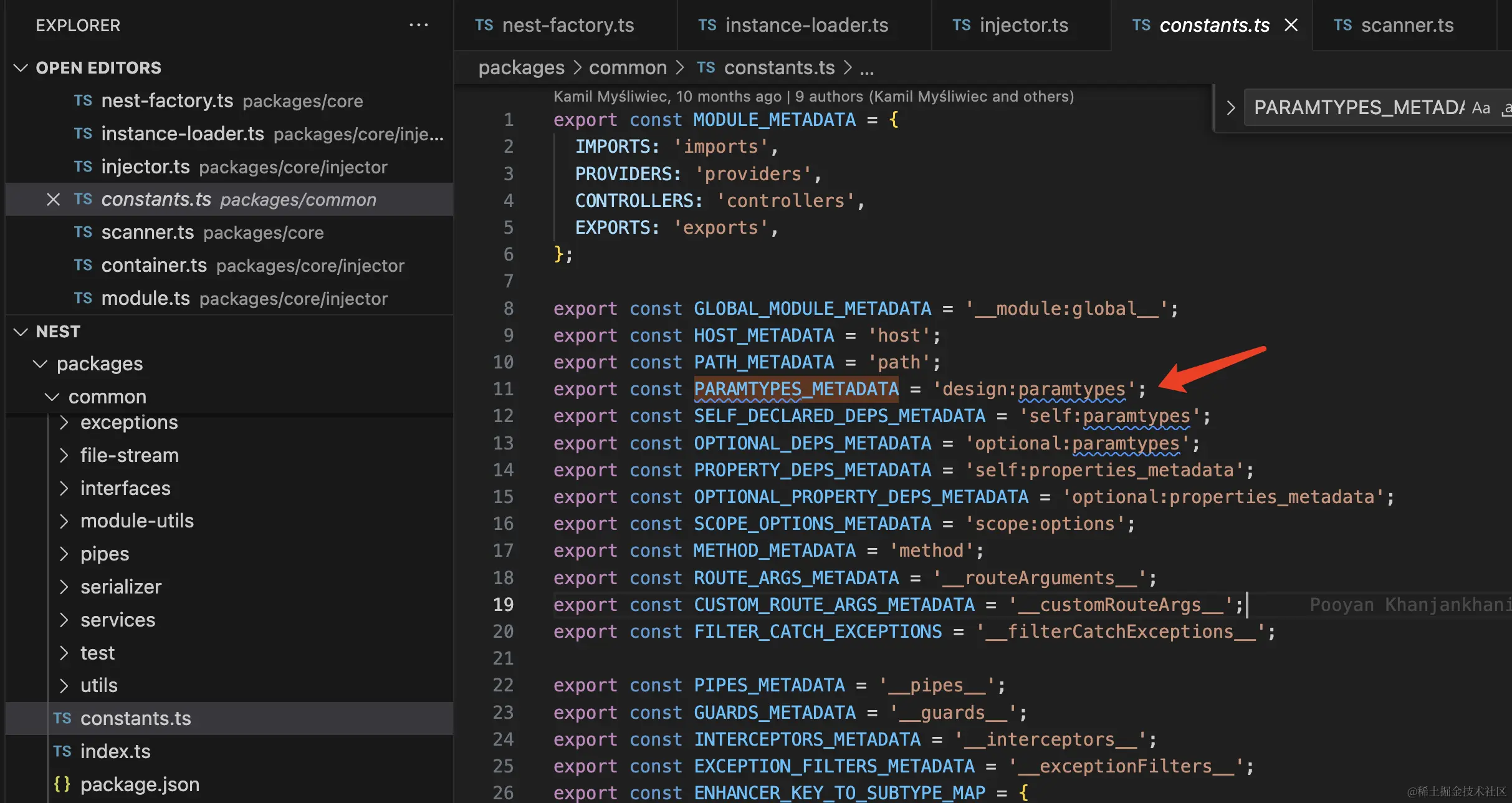Click the ENHANCER_KEY_TO_SUBTYPE_MAP identifier

coord(839,792)
